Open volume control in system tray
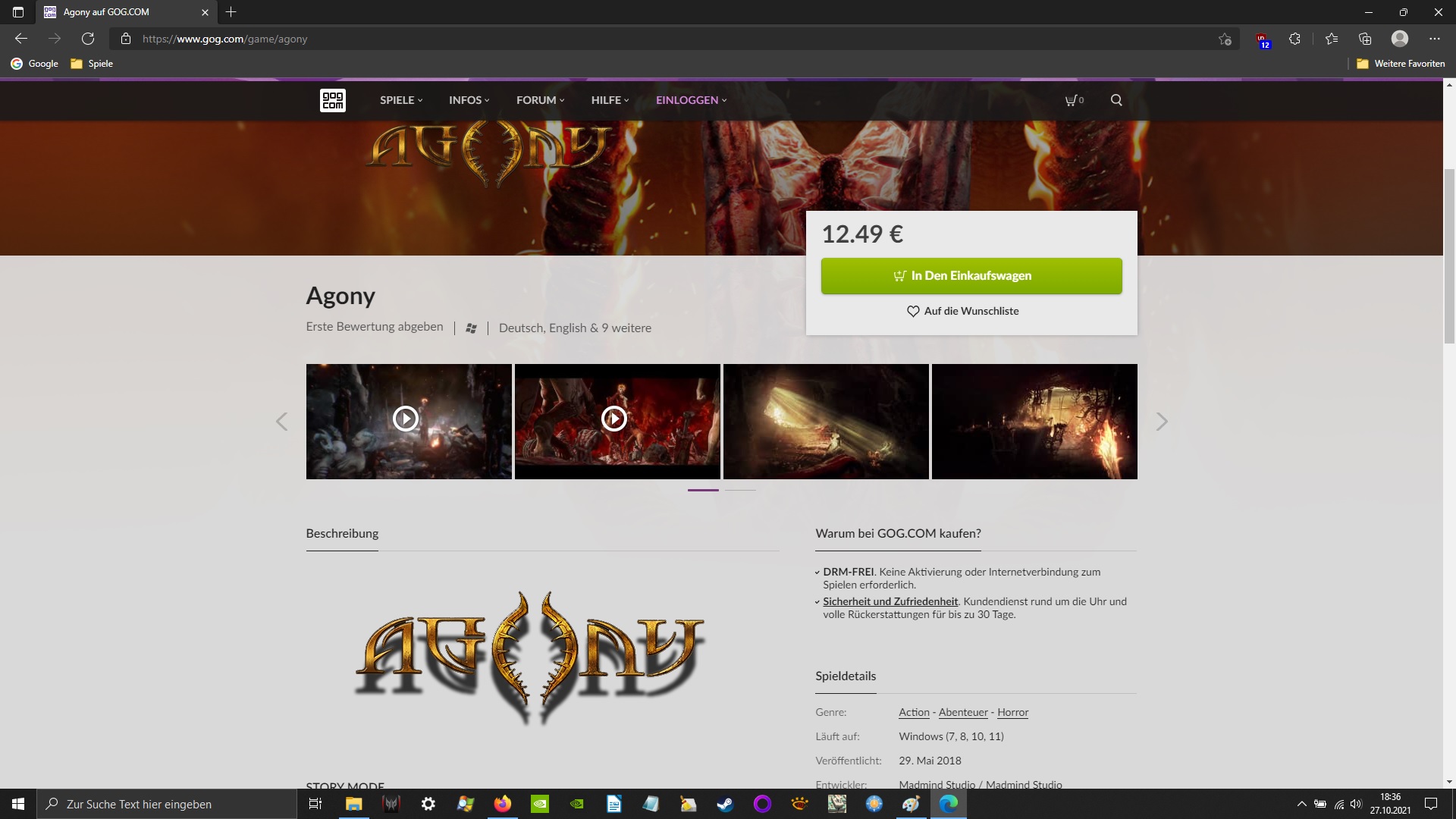 1356,804
